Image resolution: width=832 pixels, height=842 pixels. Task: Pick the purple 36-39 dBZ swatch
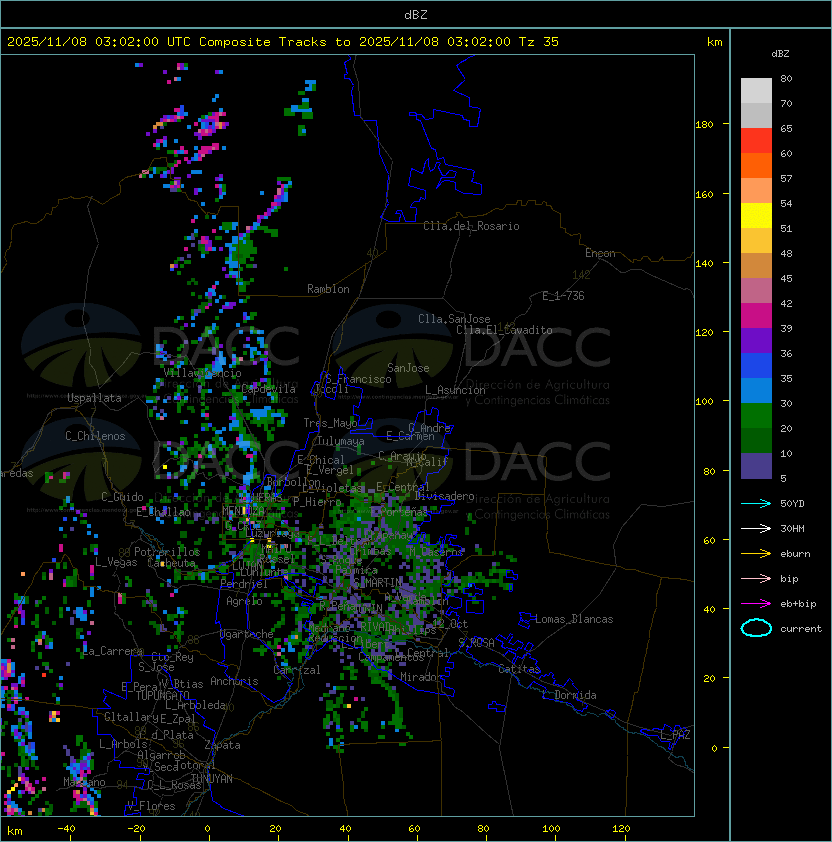(756, 340)
